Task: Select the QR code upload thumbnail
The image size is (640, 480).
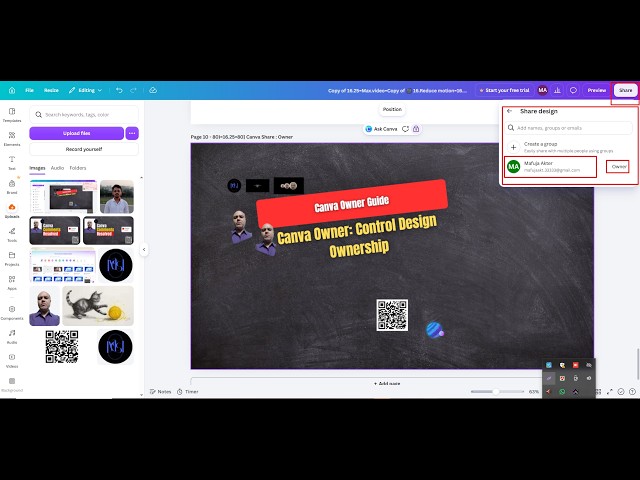Action: [x=62, y=347]
